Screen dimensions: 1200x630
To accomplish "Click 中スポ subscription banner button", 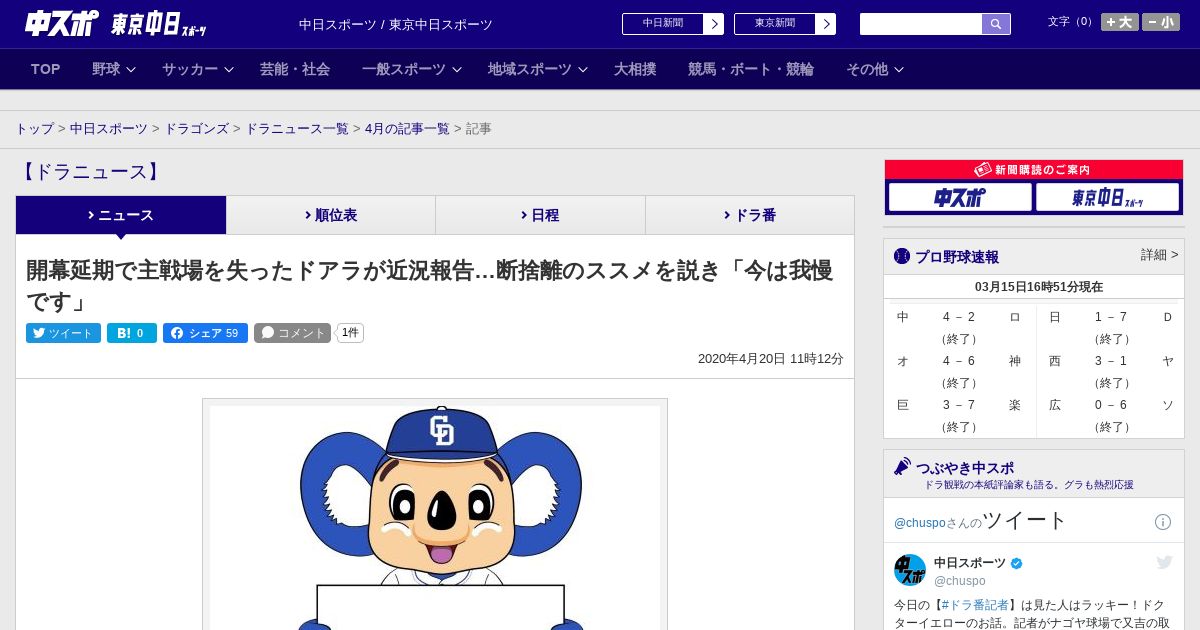I will click(960, 197).
